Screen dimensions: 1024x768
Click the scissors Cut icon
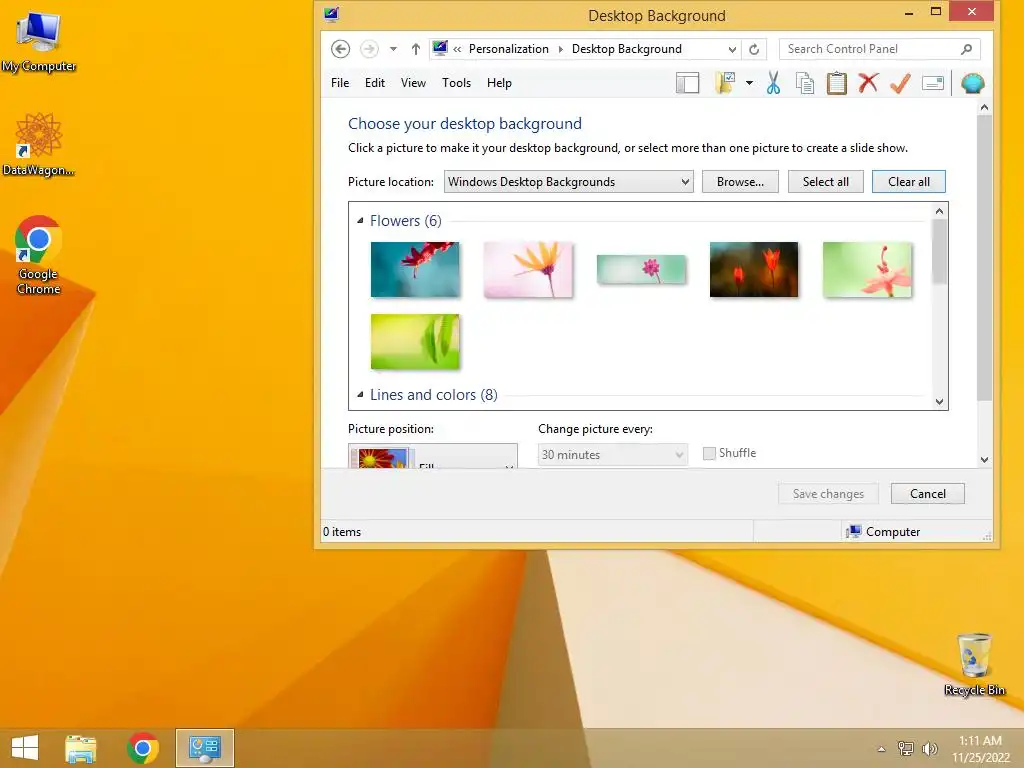coord(773,83)
